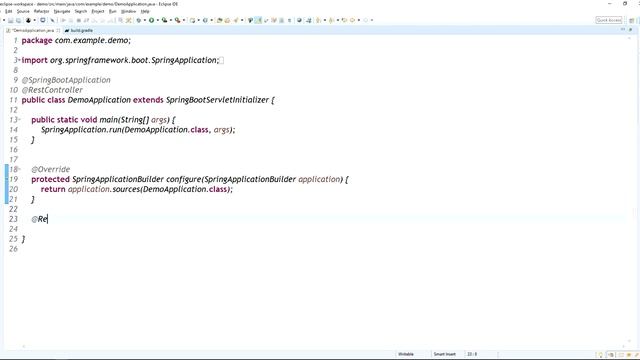The width and height of the screenshot is (640, 360).
Task: Open the Search menu
Action: (x=81, y=11)
